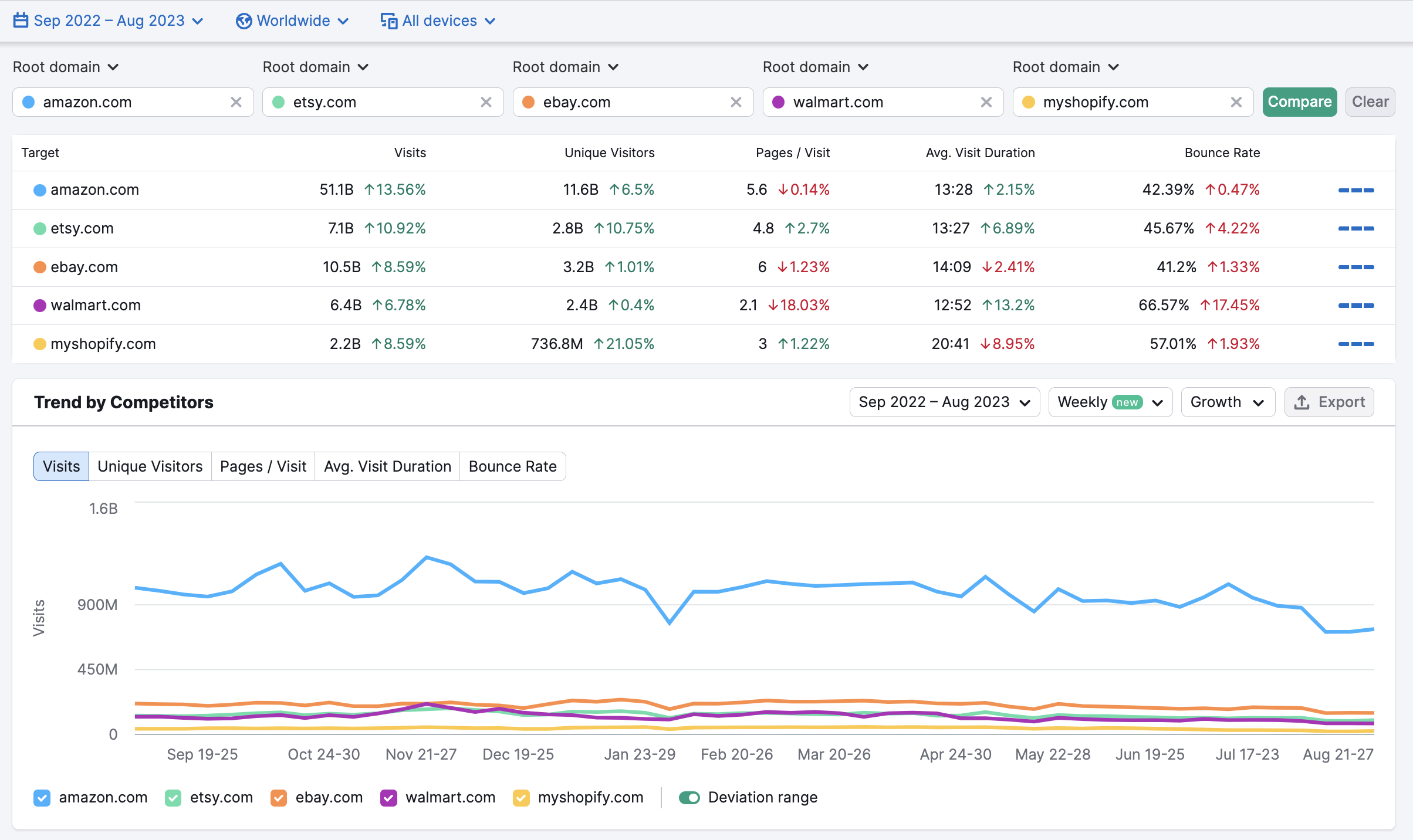Open the Worldwide region dropdown

pyautogui.click(x=292, y=21)
